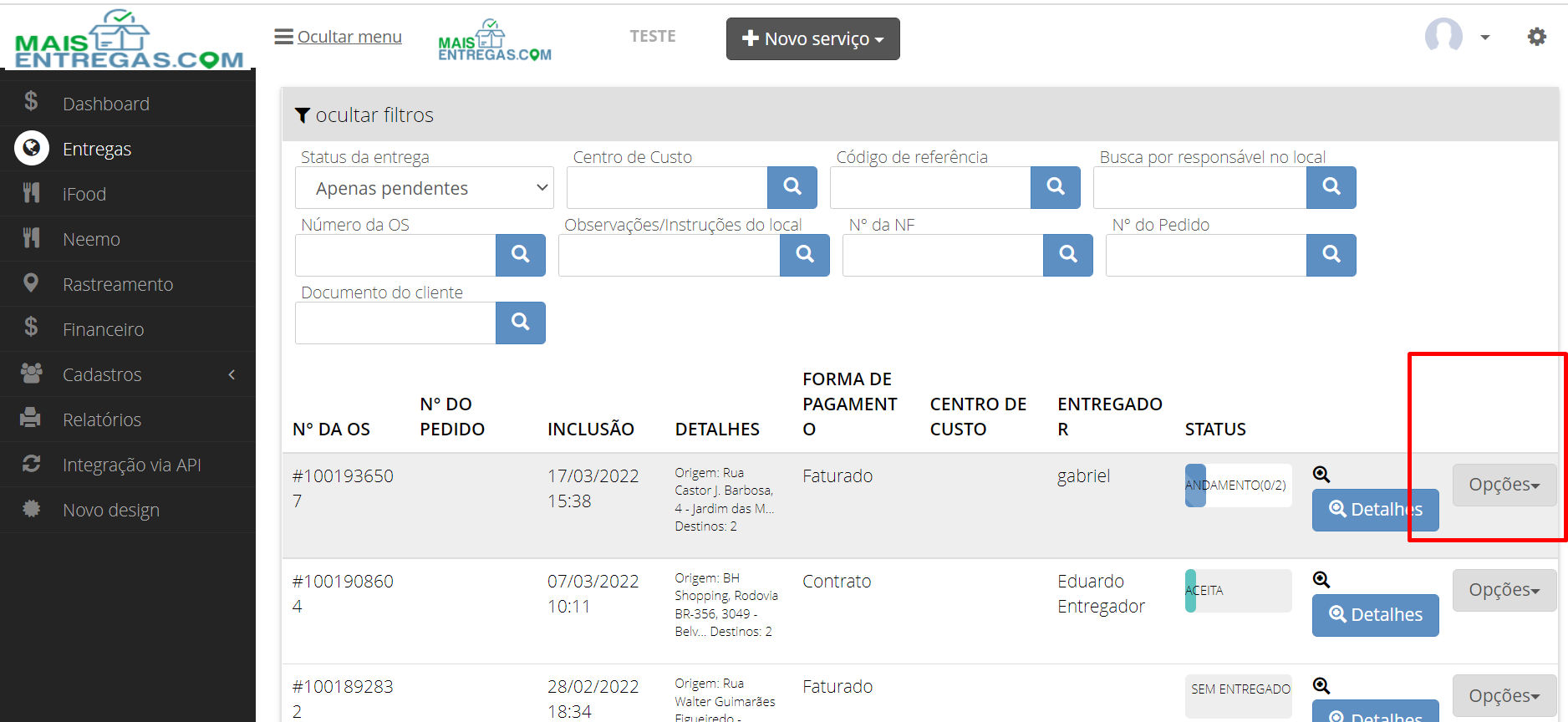
Task: Focus the Número da OS input field
Action: 395,256
